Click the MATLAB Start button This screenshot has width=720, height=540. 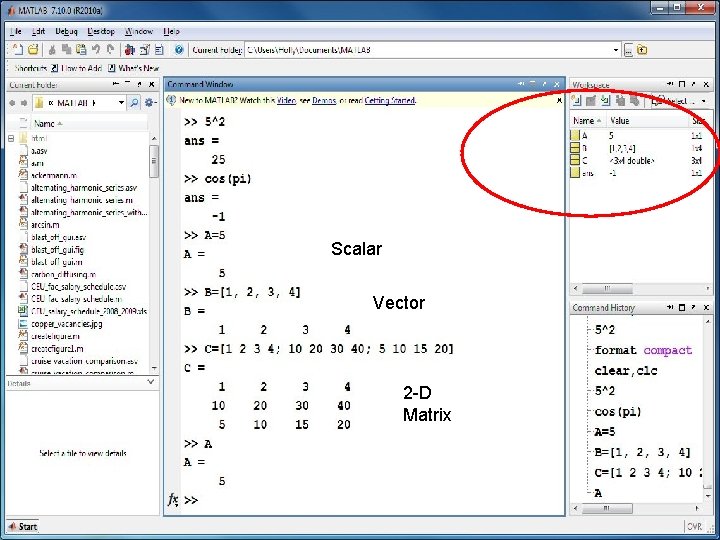tap(22, 526)
